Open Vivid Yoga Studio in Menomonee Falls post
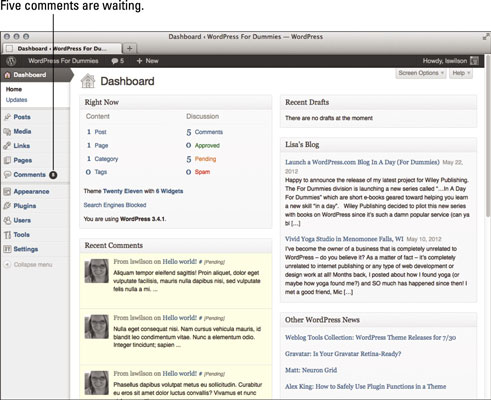 pyautogui.click(x=344, y=239)
